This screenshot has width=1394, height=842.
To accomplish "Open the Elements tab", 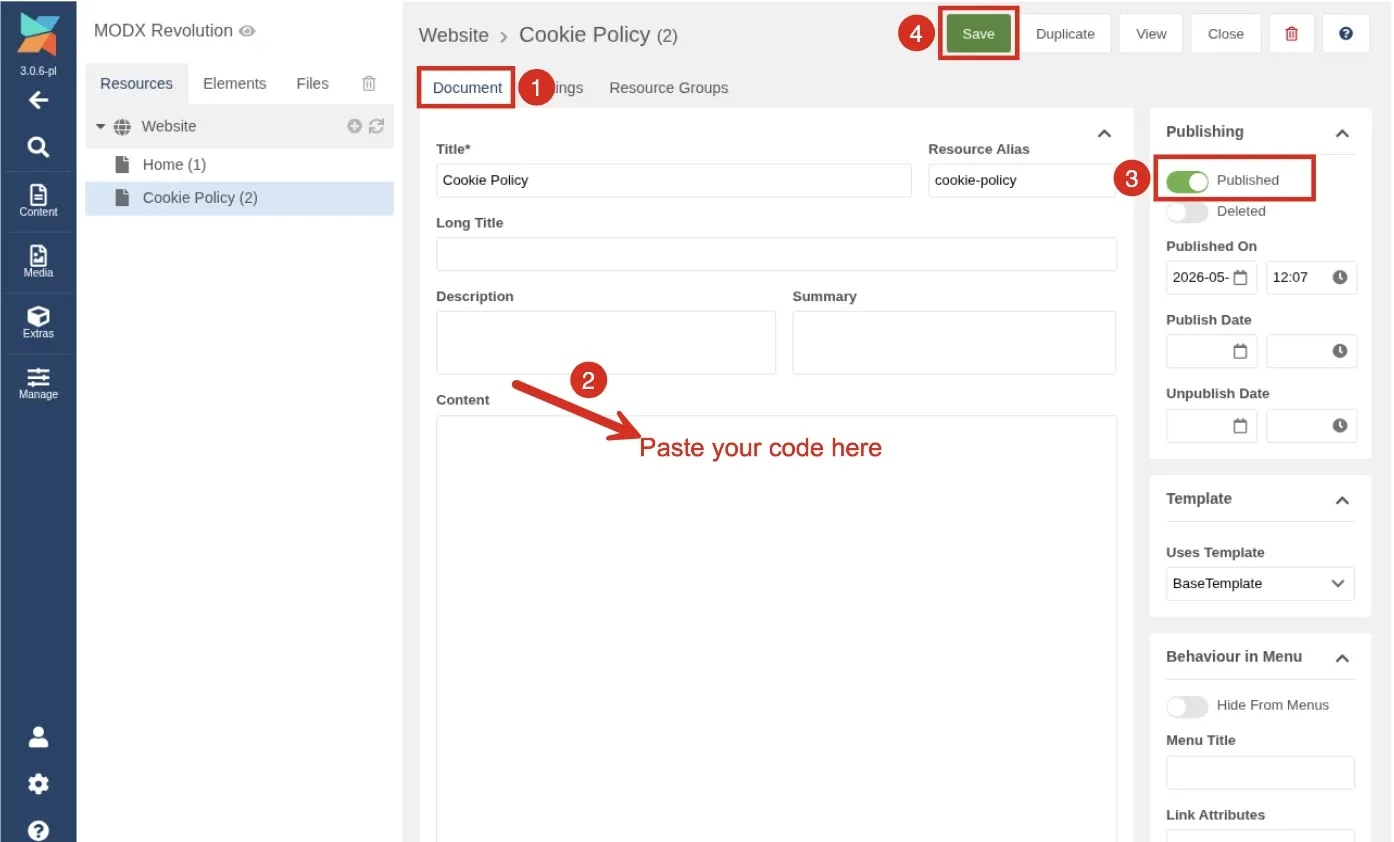I will (x=235, y=84).
